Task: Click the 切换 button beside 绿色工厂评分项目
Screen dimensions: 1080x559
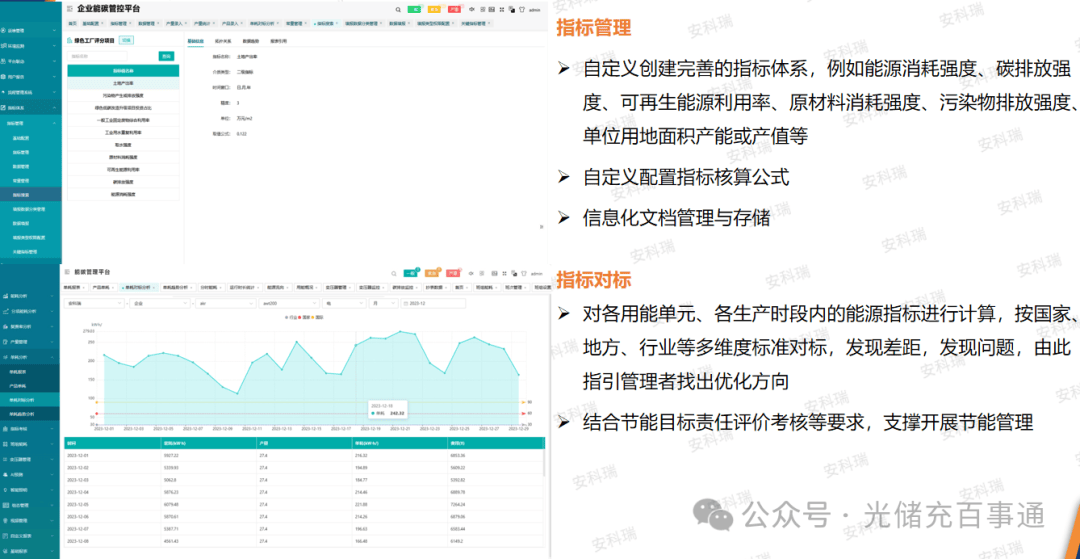Action: (x=126, y=41)
